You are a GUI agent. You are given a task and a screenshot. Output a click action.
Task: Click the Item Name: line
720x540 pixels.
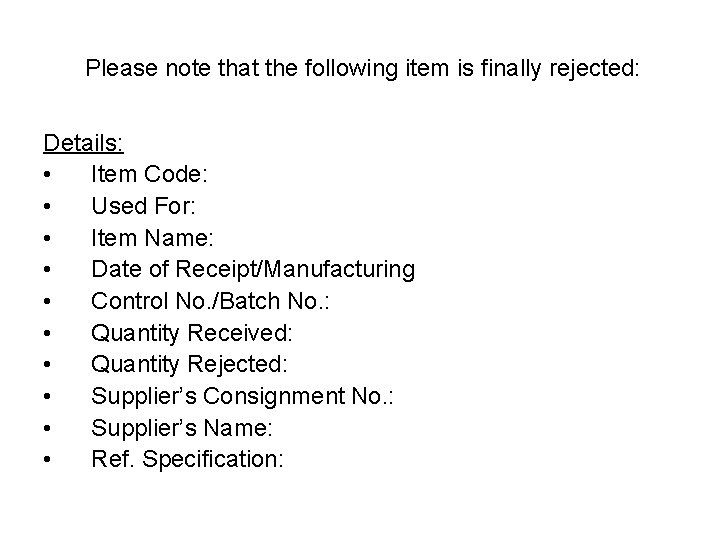click(152, 238)
